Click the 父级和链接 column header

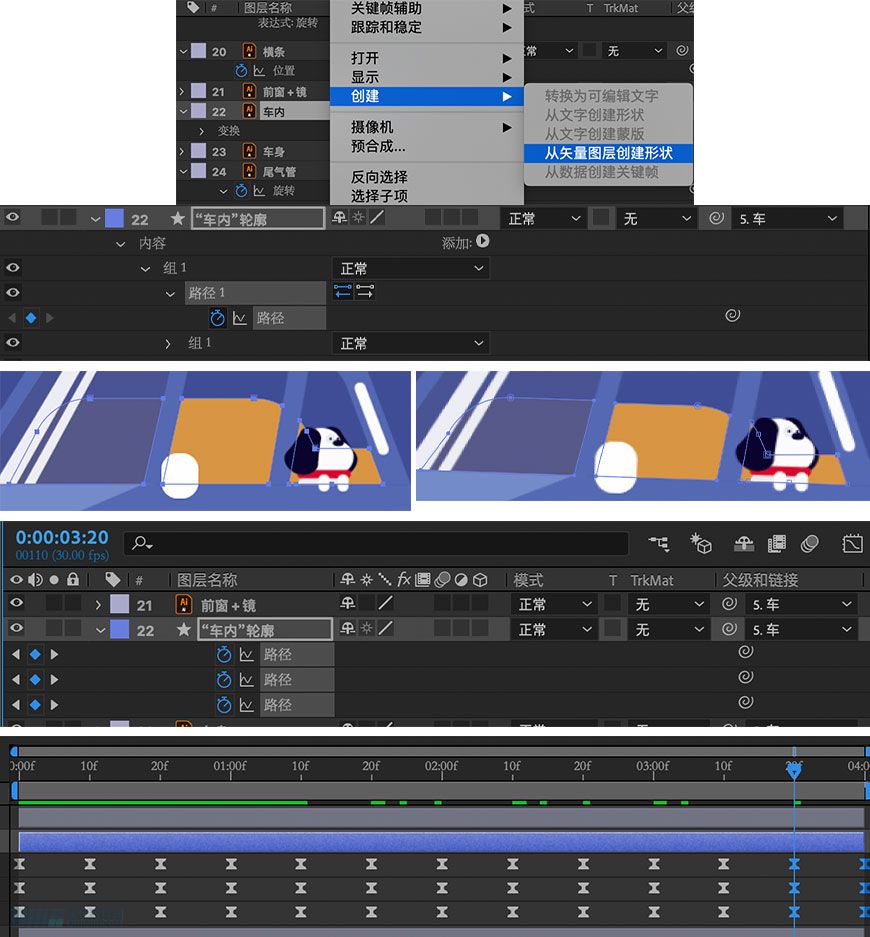[x=760, y=580]
